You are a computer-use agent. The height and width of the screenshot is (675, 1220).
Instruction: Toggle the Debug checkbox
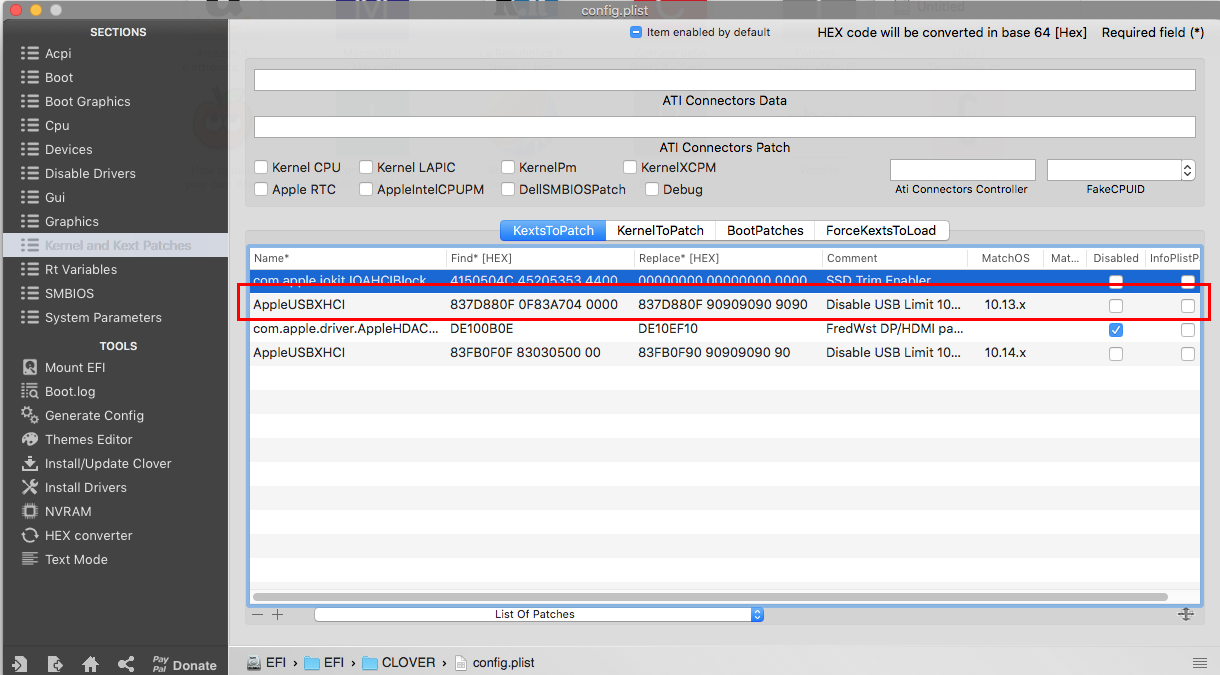tap(652, 189)
